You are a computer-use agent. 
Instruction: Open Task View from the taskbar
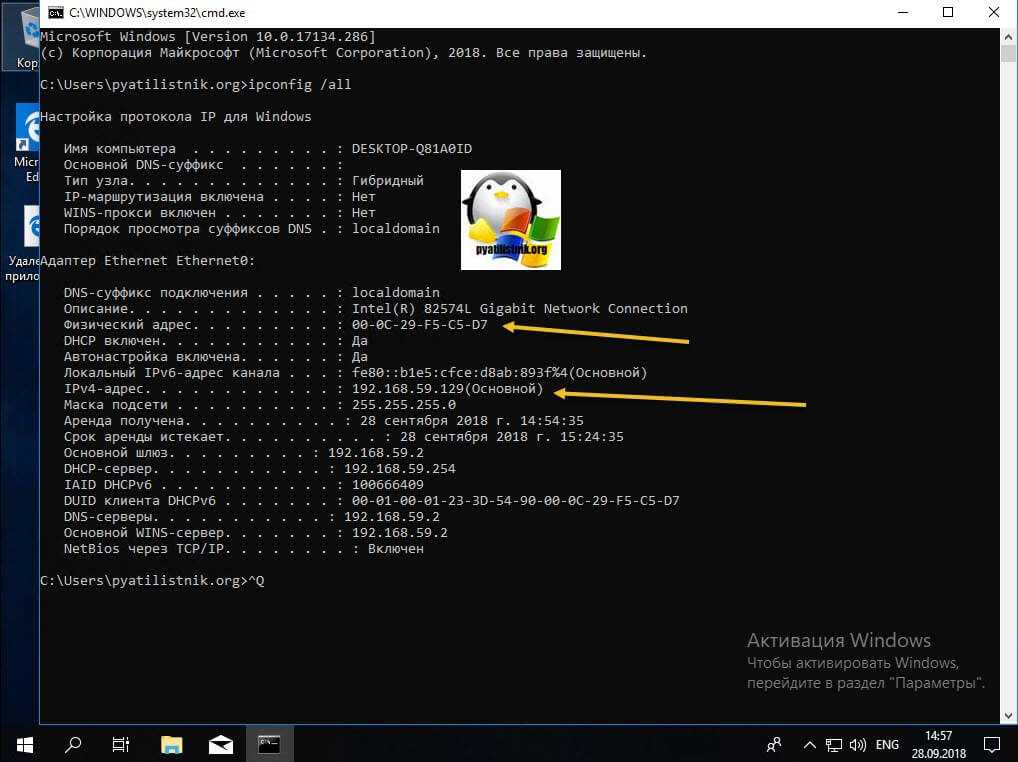[x=121, y=744]
